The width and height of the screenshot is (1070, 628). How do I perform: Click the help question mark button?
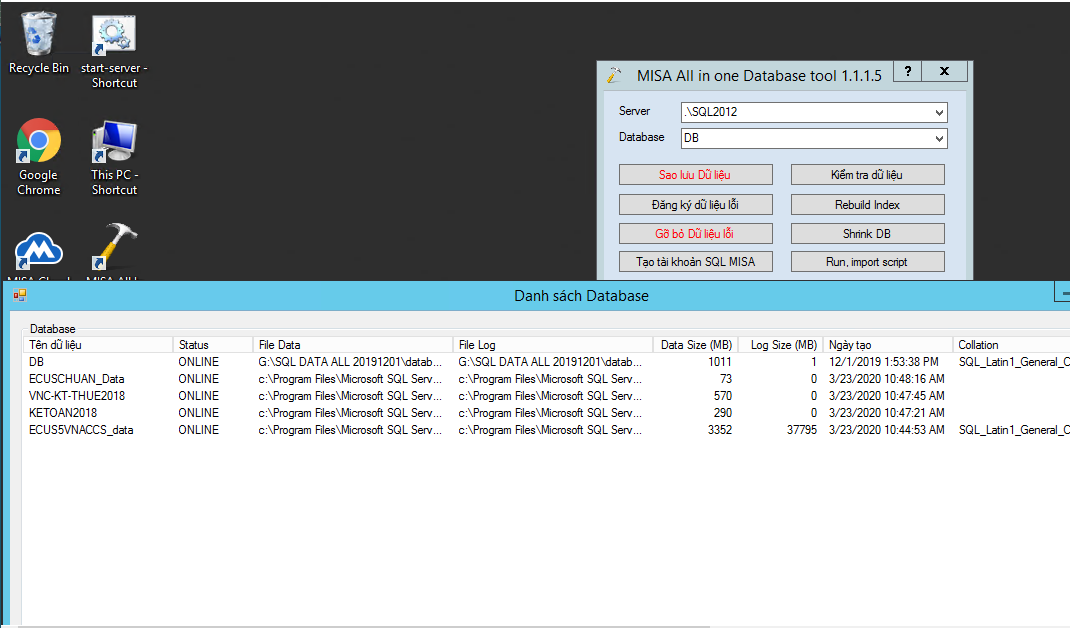coord(908,71)
